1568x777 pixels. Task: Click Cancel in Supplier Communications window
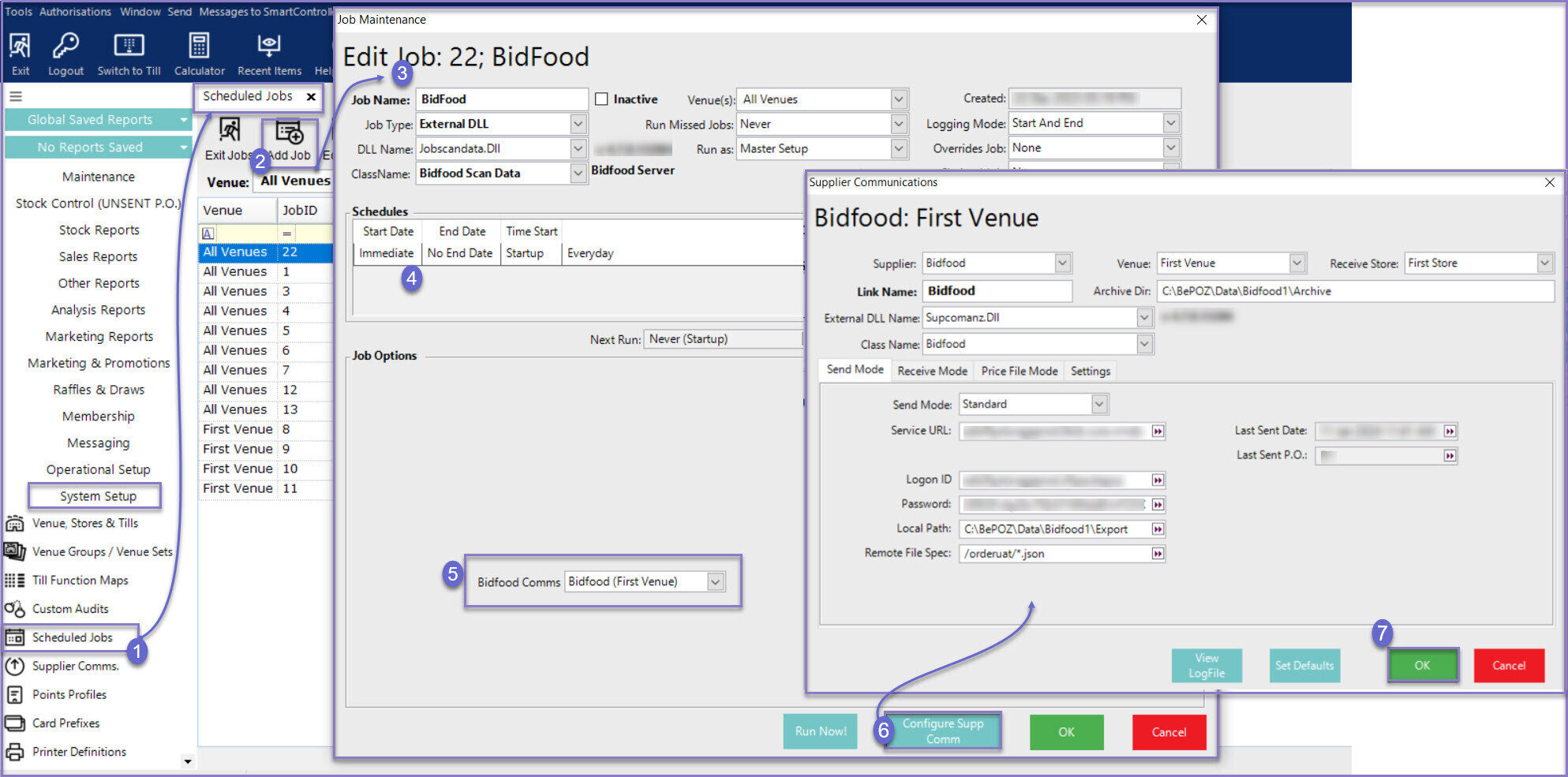click(x=1509, y=665)
